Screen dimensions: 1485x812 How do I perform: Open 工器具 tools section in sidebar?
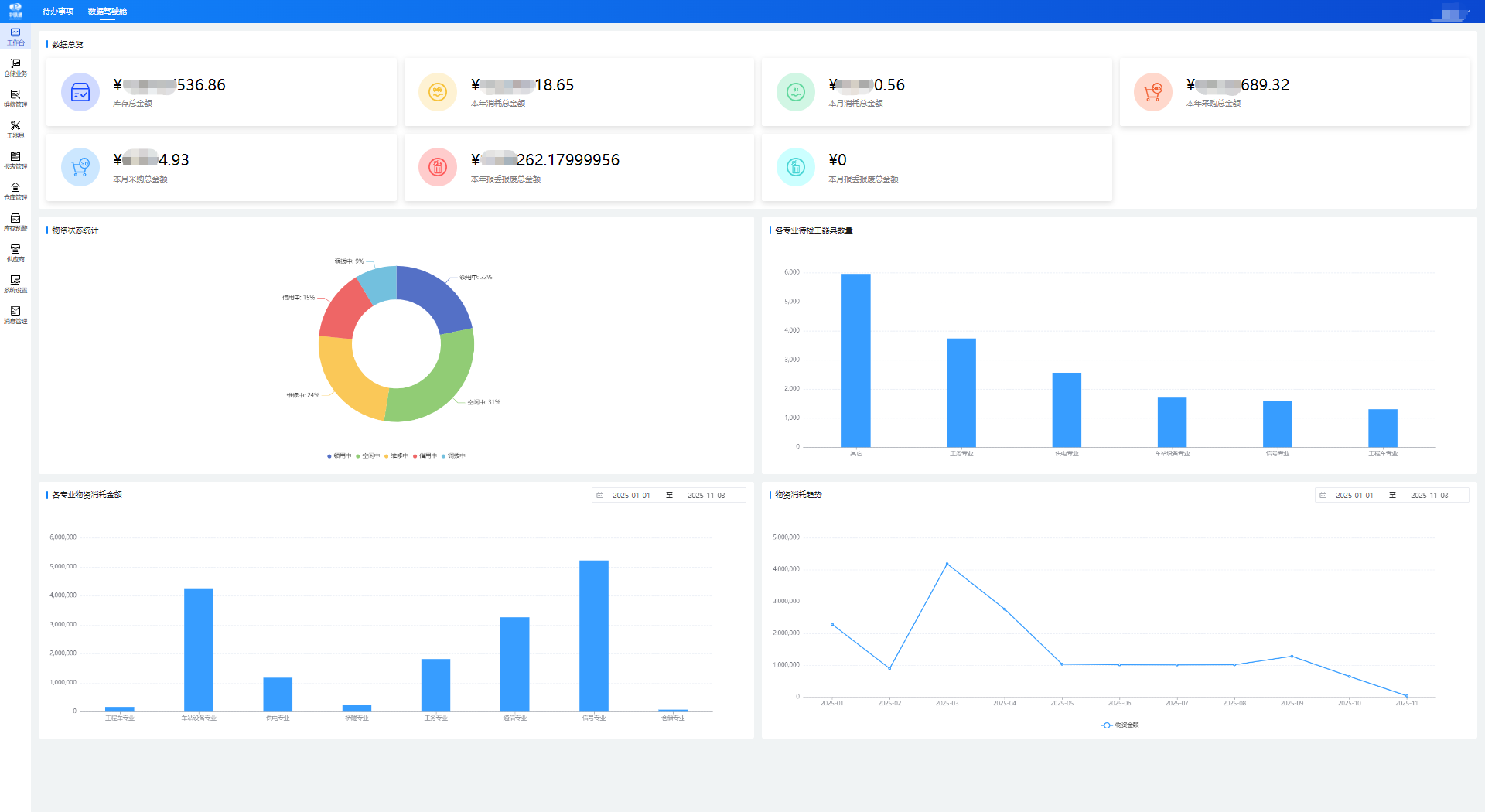tap(15, 130)
